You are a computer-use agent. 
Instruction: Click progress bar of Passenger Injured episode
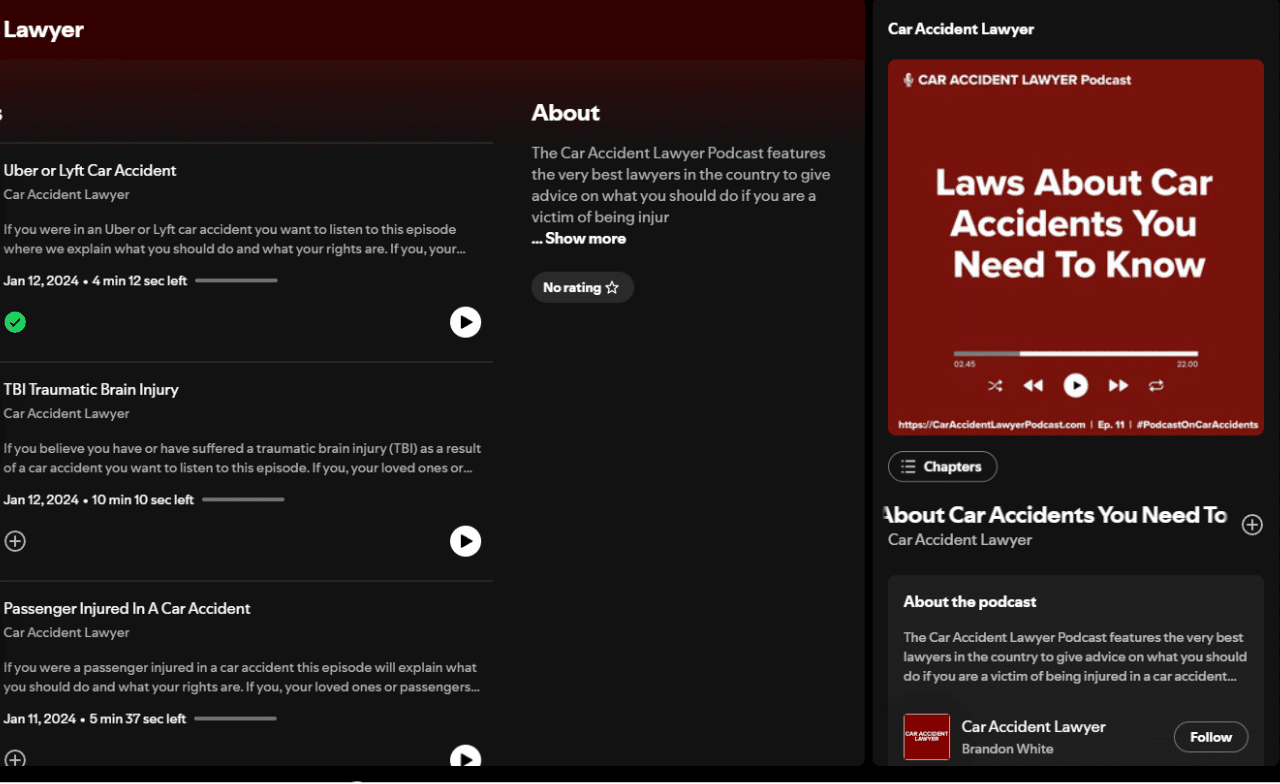[235, 718]
